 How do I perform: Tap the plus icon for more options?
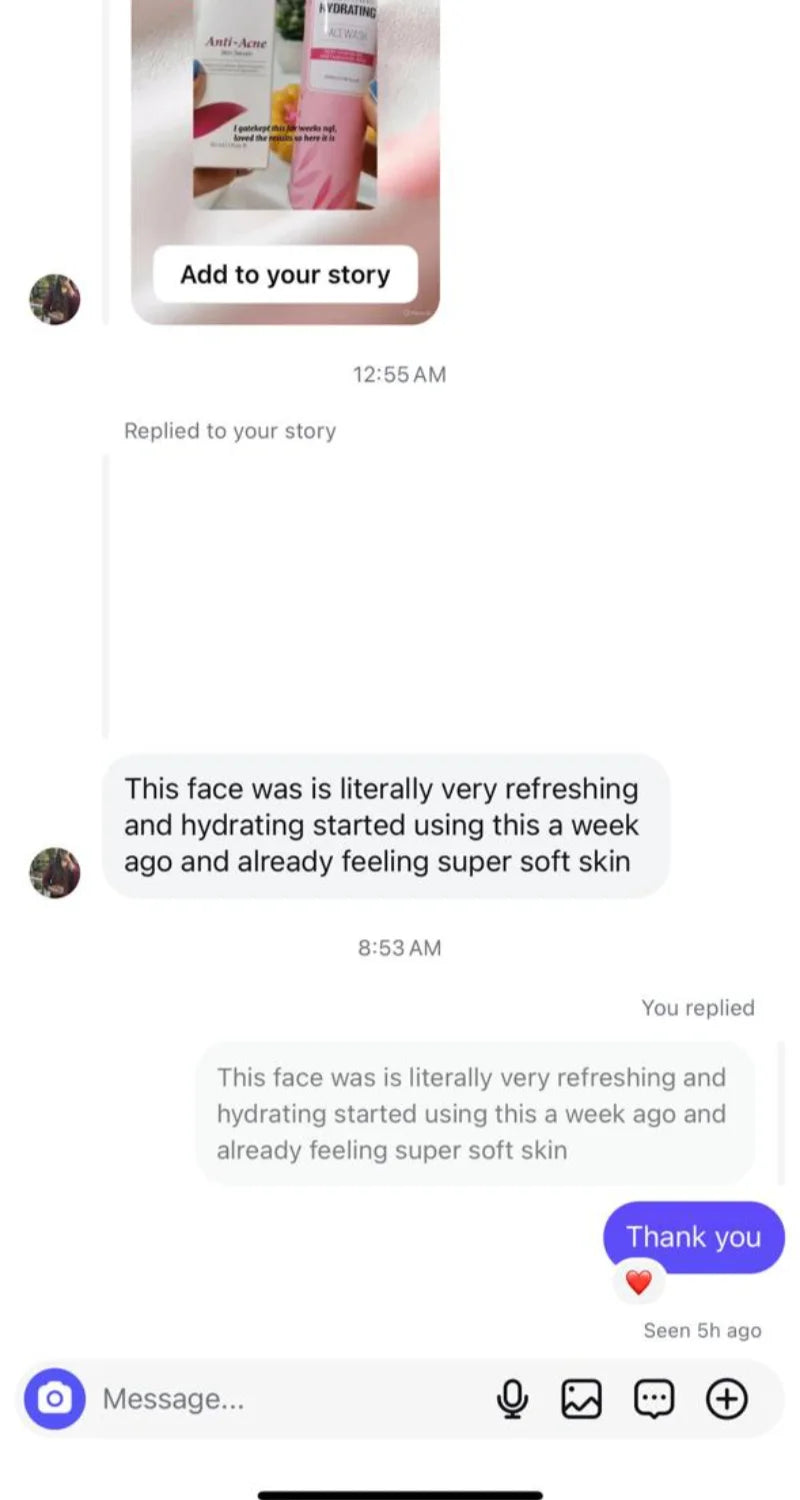[727, 1398]
